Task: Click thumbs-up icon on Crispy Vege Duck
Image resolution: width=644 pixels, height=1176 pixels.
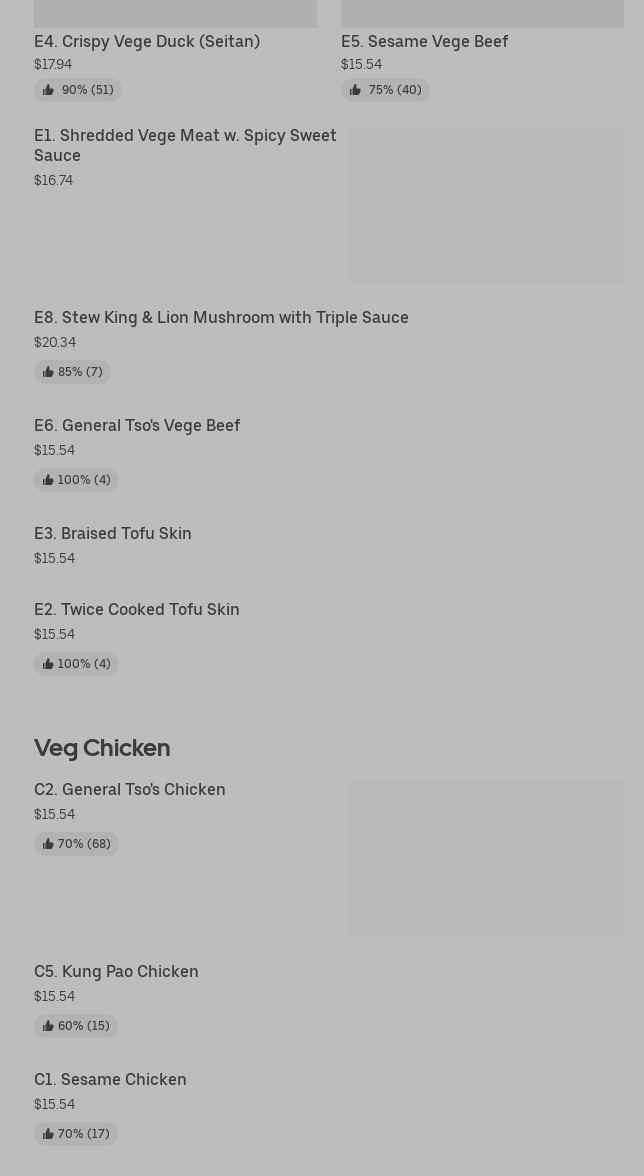Action: click(48, 90)
